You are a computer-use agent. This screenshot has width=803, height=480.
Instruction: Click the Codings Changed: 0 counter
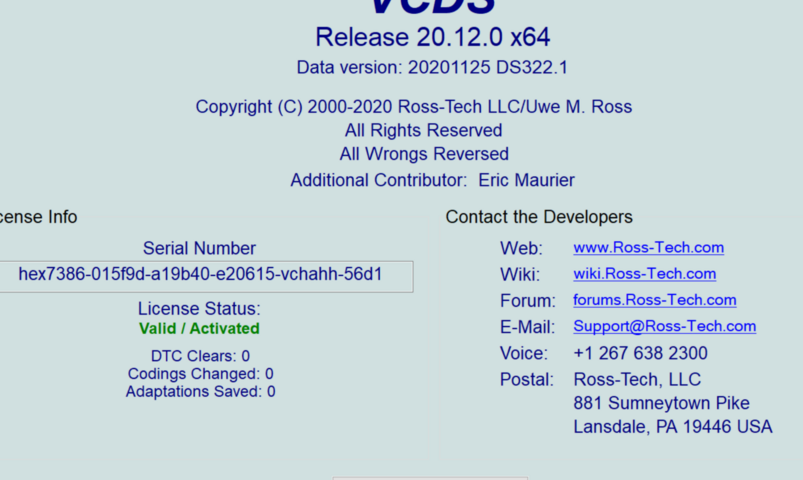coord(200,374)
